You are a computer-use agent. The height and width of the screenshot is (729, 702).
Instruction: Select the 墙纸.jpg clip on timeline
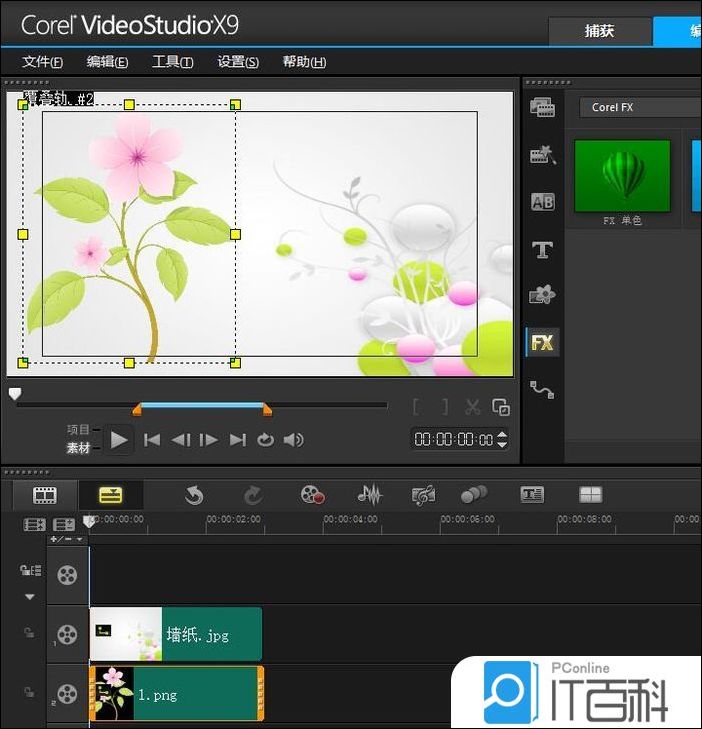pos(176,634)
